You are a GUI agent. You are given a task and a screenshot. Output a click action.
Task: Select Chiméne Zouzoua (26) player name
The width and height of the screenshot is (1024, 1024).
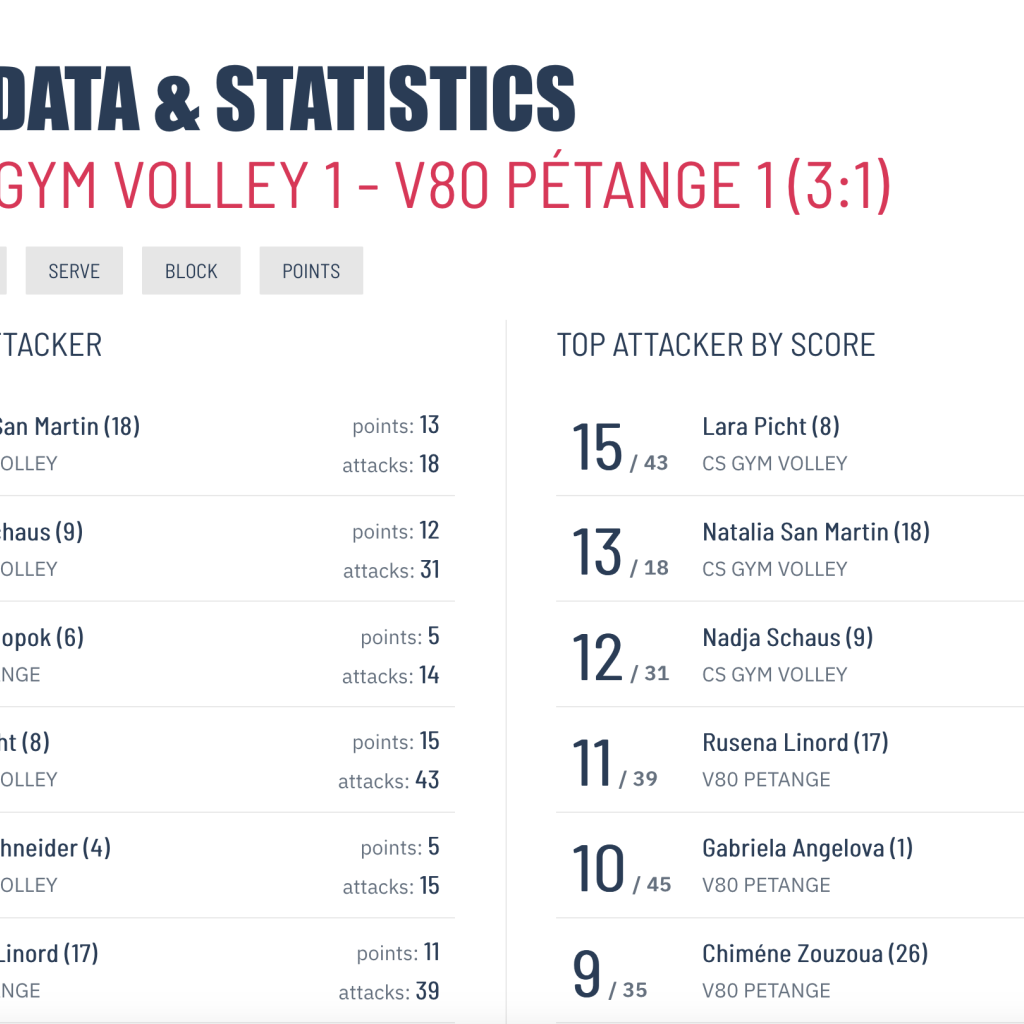click(814, 954)
